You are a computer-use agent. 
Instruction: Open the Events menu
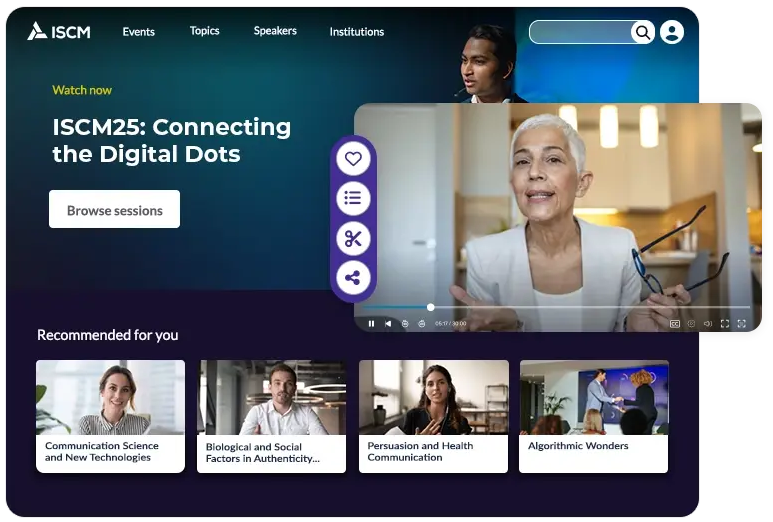(x=138, y=32)
